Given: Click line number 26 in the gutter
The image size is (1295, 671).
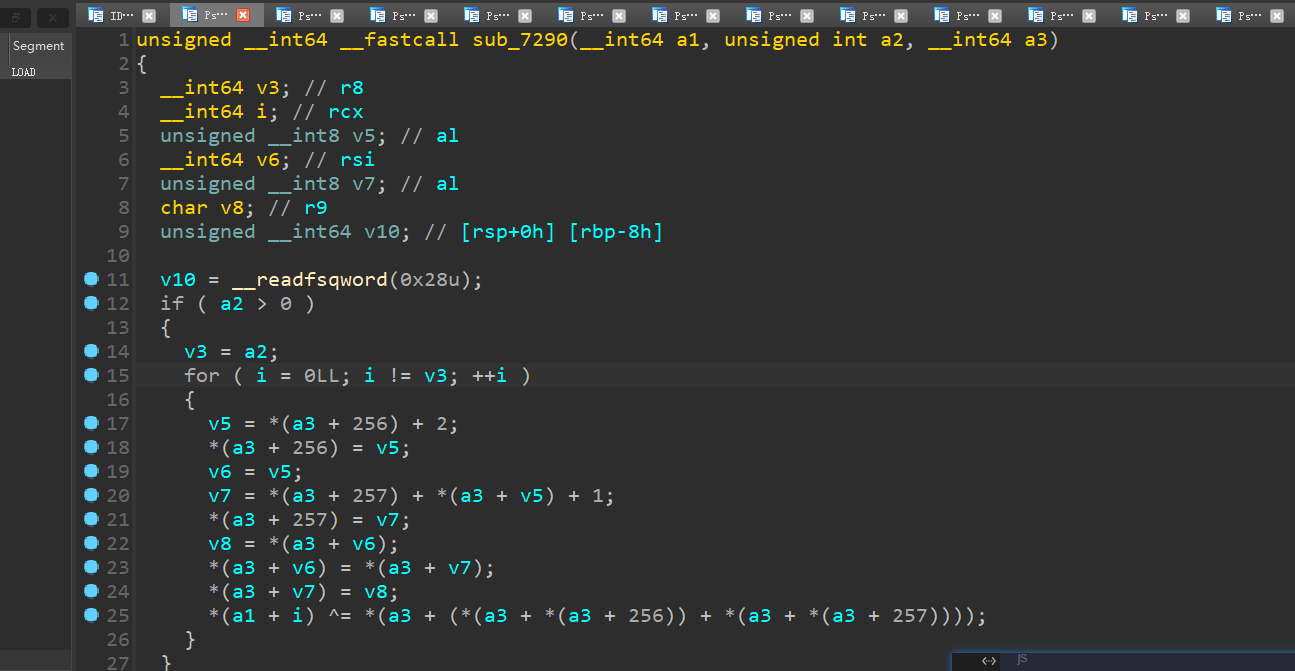Looking at the screenshot, I should click(x=118, y=640).
